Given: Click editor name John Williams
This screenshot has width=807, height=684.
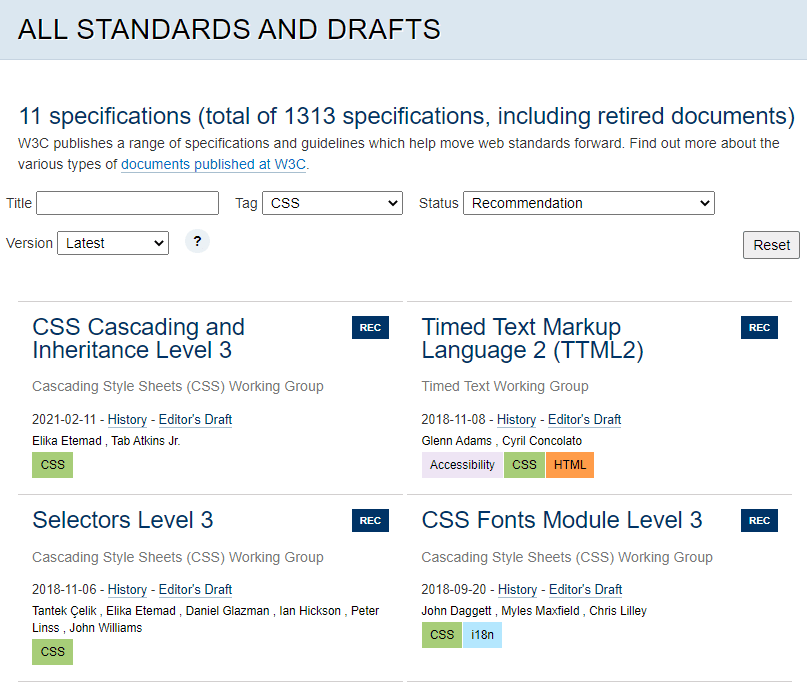Looking at the screenshot, I should click(106, 628).
